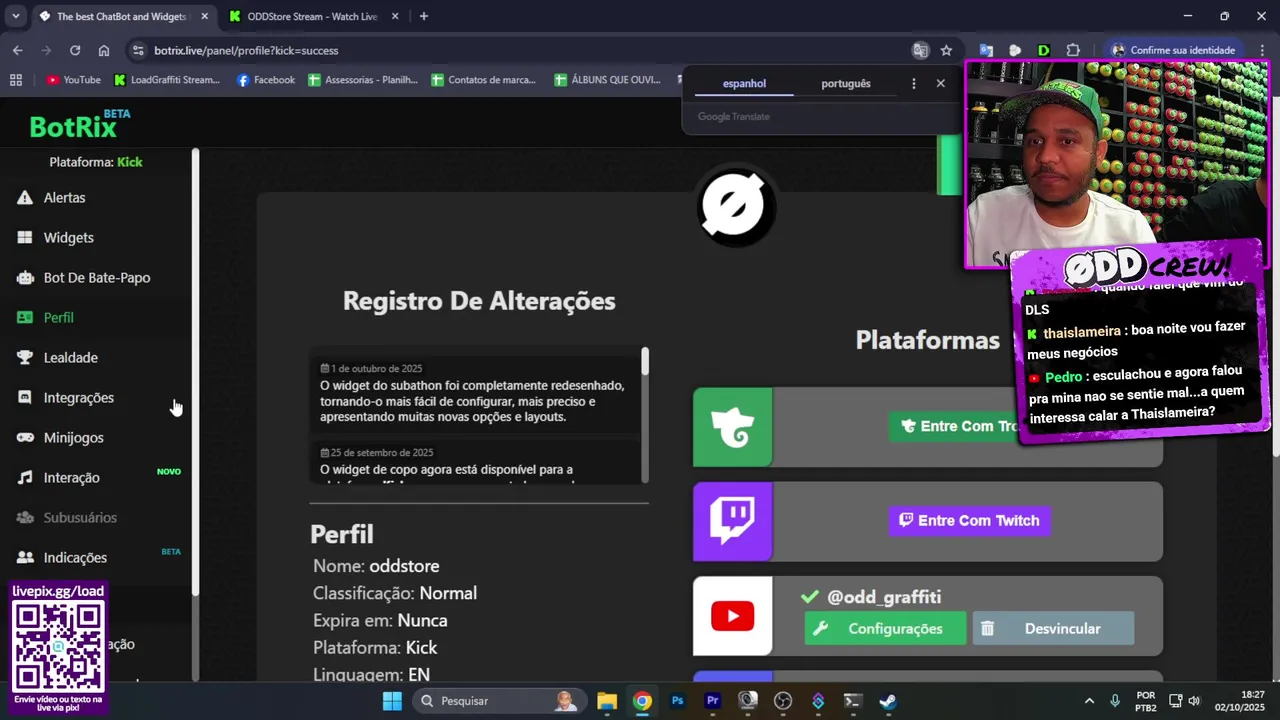Open the Lealdade sidebar section
Viewport: 1280px width, 720px height.
coord(70,358)
